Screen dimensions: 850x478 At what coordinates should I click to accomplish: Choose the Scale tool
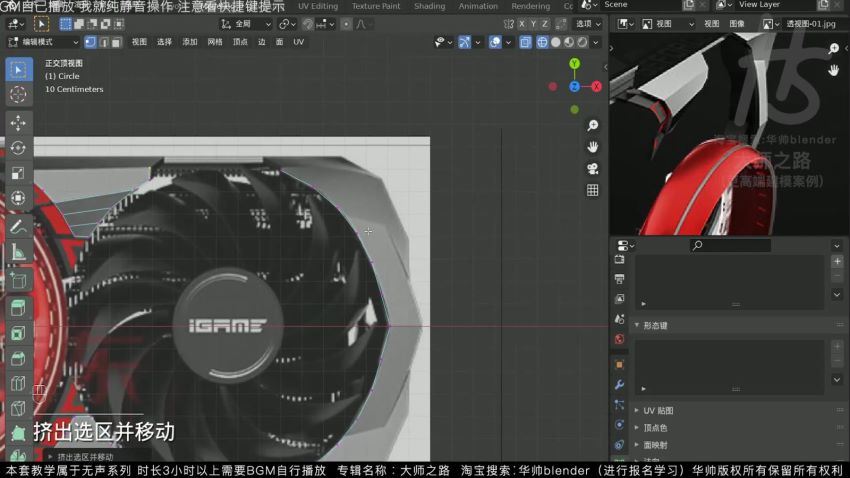click(x=18, y=173)
